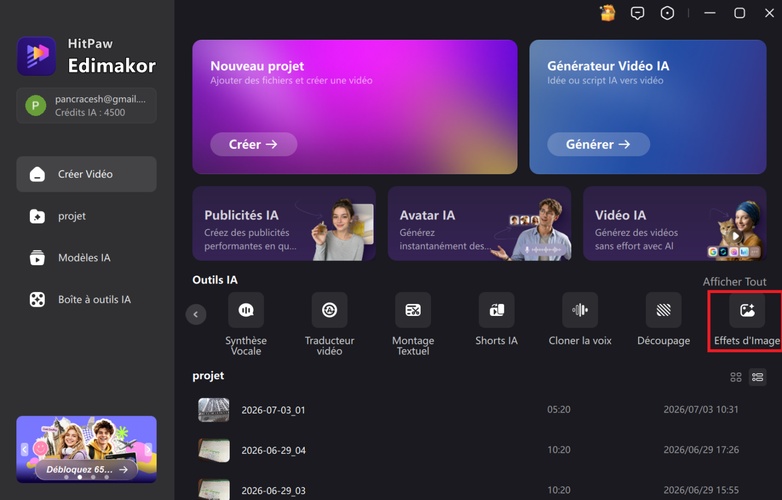This screenshot has height=500, width=782.
Task: Click the projet folder icon
Action: point(37,216)
